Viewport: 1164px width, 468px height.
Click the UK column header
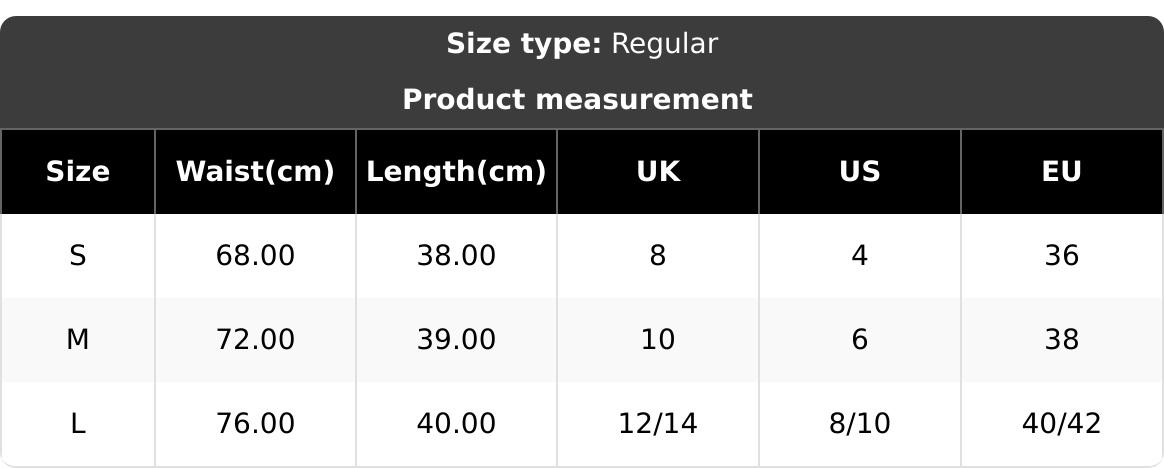tap(658, 172)
